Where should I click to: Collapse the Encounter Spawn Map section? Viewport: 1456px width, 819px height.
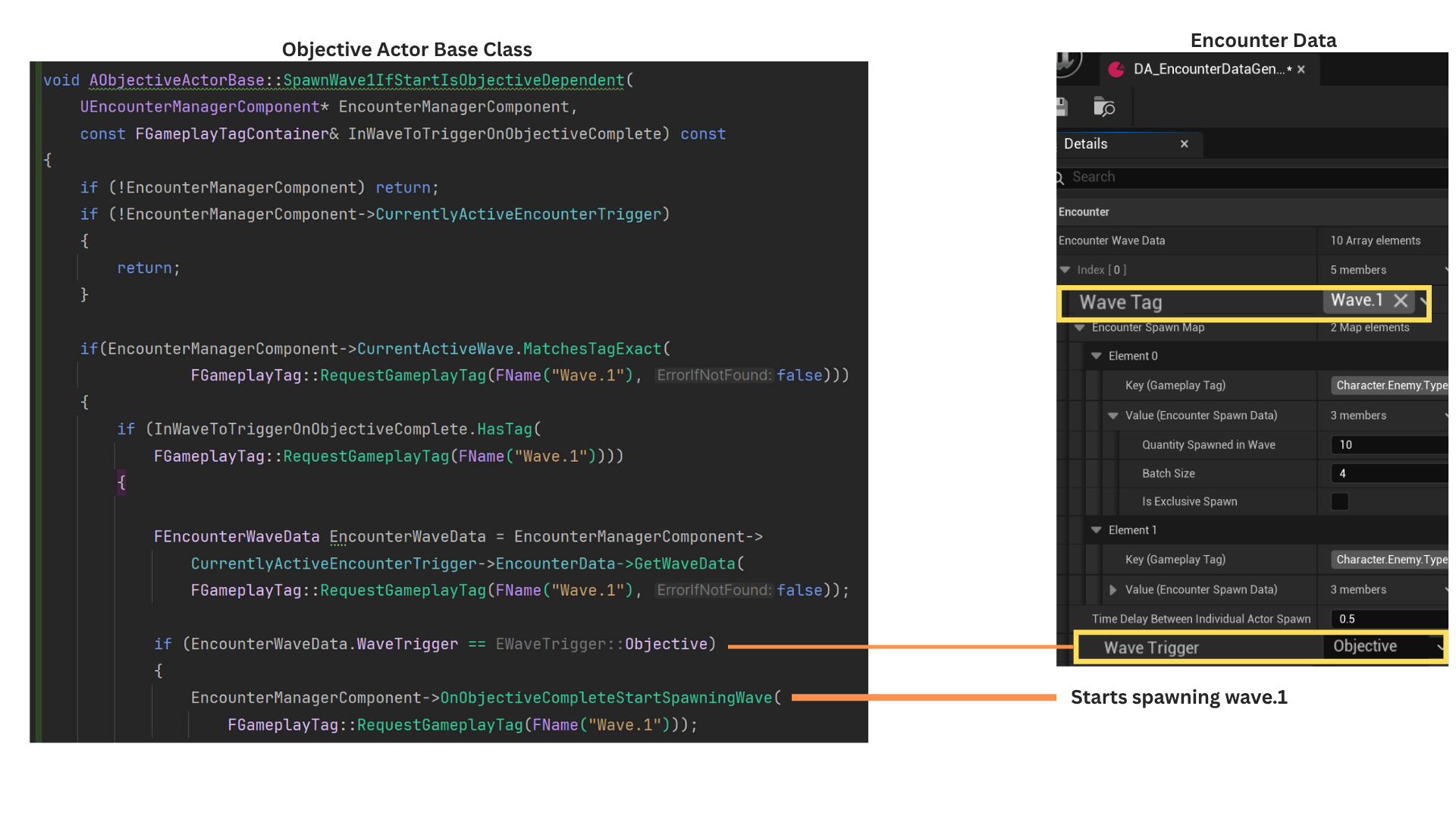1079,328
